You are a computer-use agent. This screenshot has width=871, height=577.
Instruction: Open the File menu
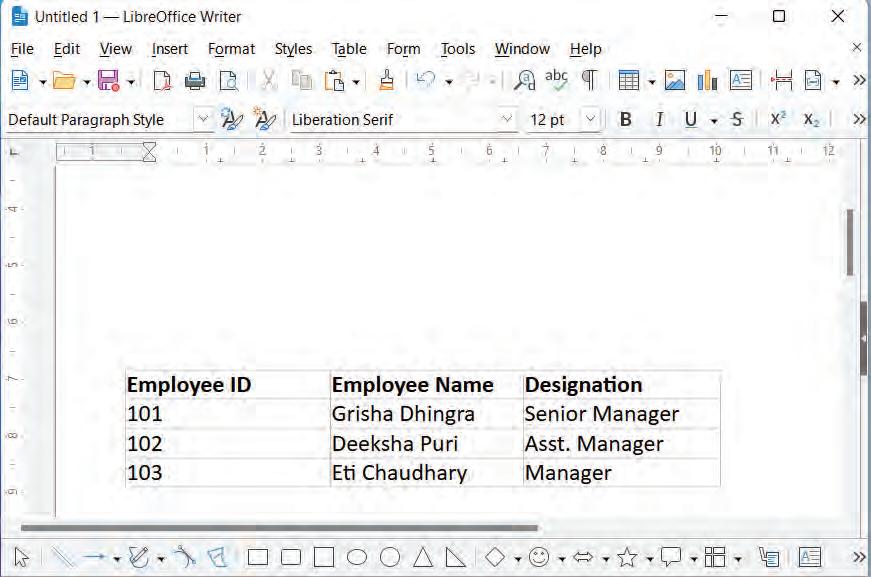click(x=22, y=49)
